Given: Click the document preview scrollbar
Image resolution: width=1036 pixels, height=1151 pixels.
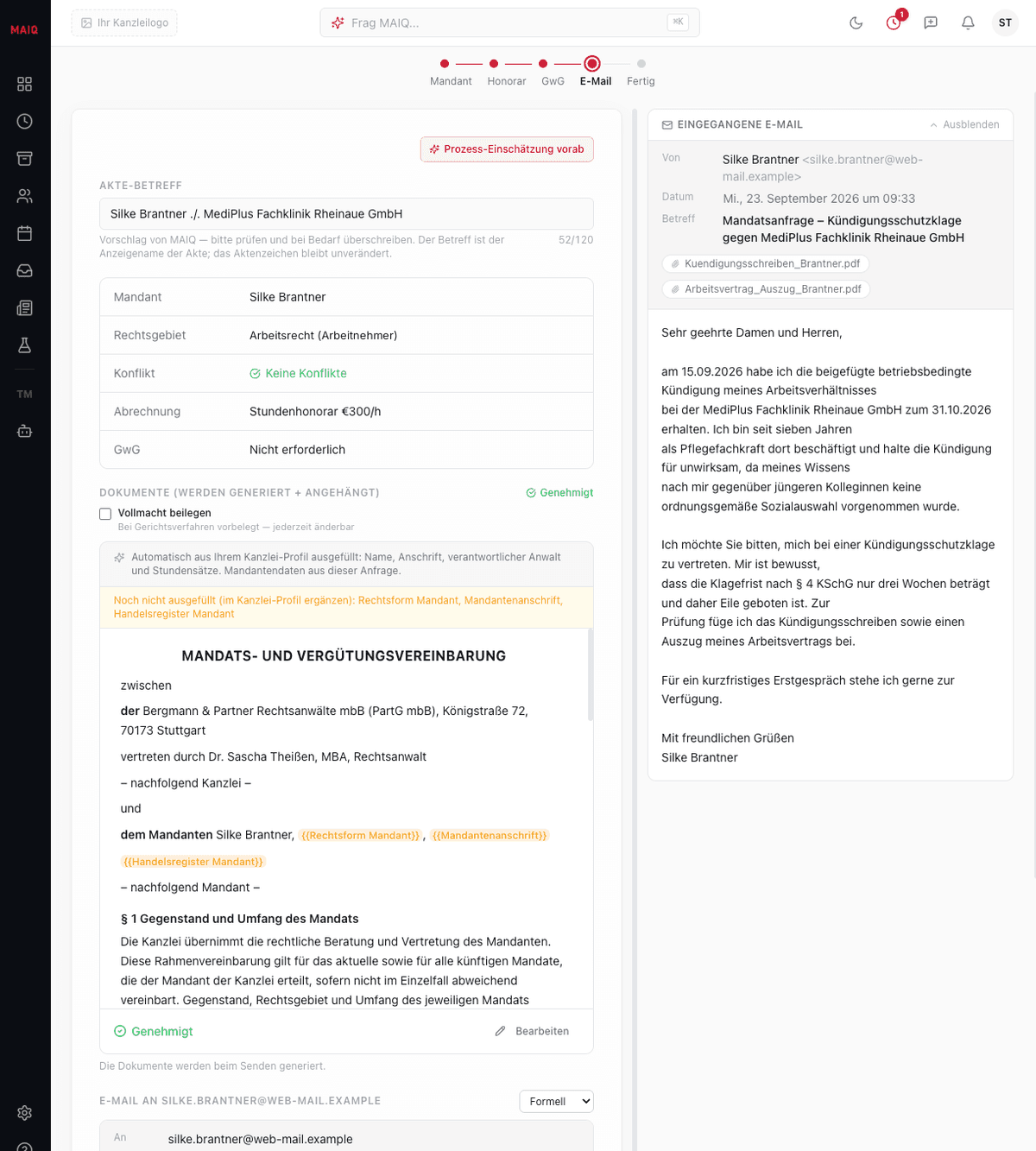Looking at the screenshot, I should pos(591,676).
